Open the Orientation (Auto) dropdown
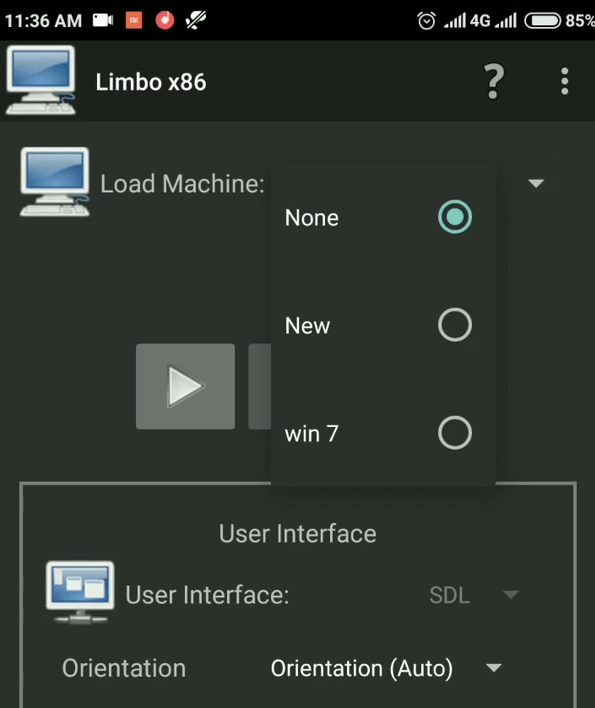 coord(386,668)
